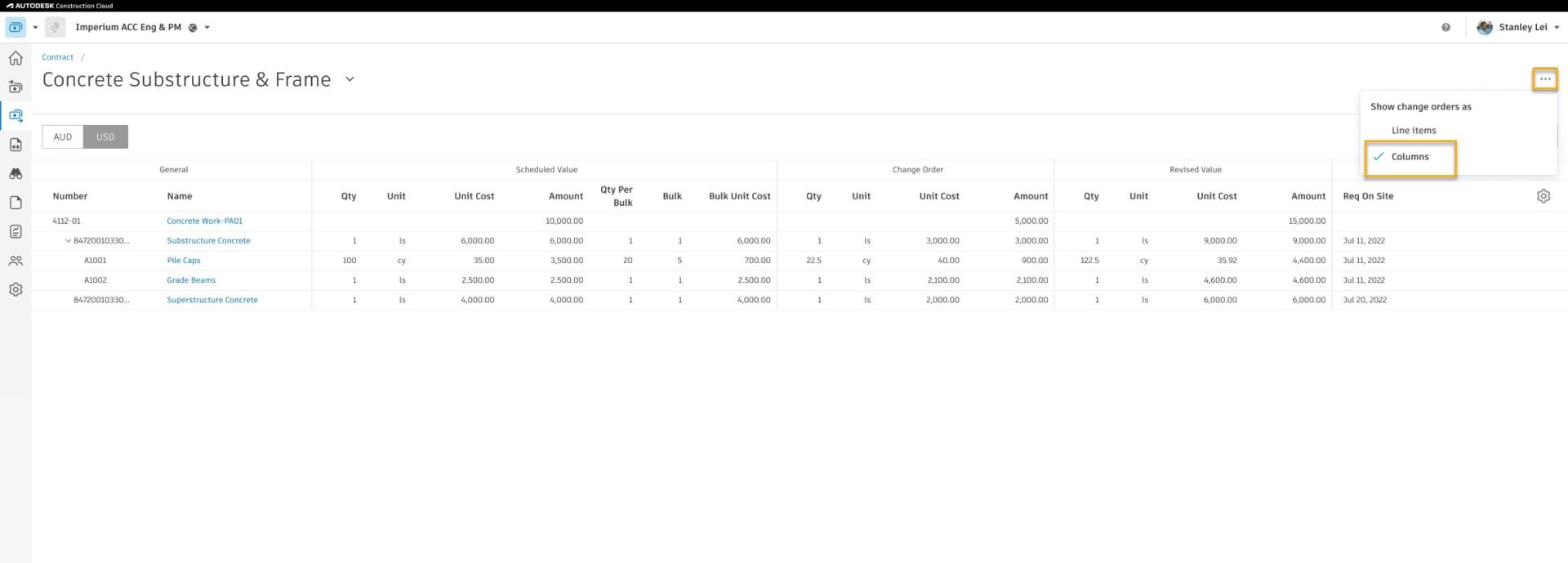Viewport: 1568px width, 563px height.
Task: Open the Stanley Lei user menu
Action: (1521, 28)
